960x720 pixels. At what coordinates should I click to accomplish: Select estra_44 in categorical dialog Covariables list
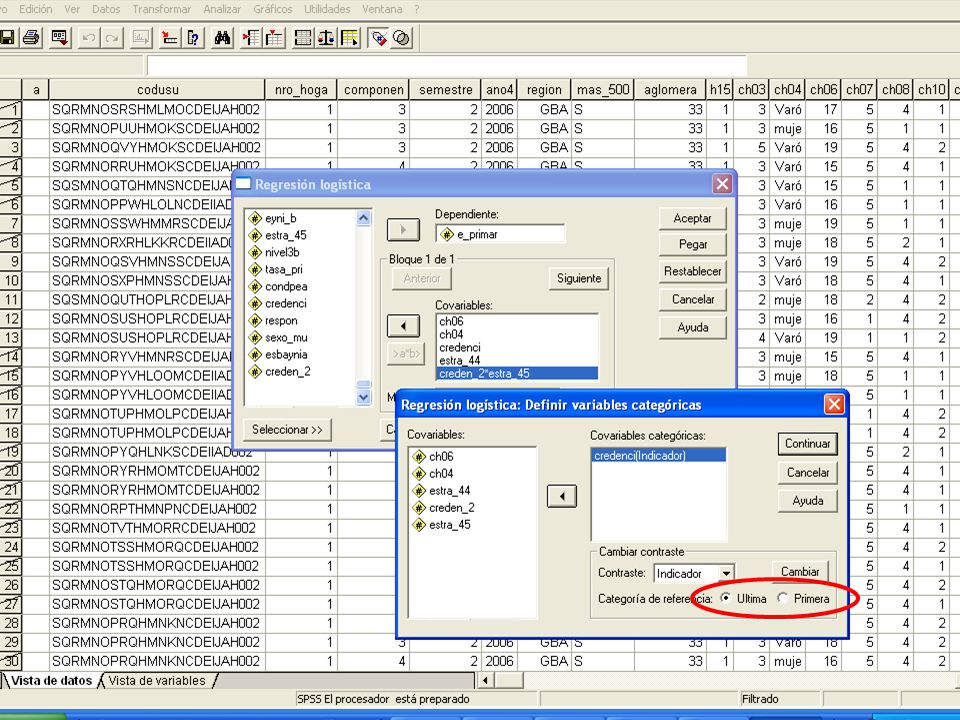pos(449,490)
